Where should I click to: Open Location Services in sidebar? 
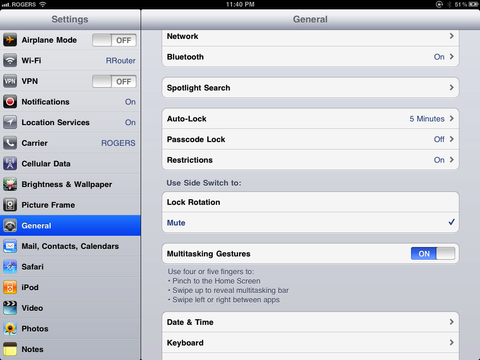pos(70,122)
